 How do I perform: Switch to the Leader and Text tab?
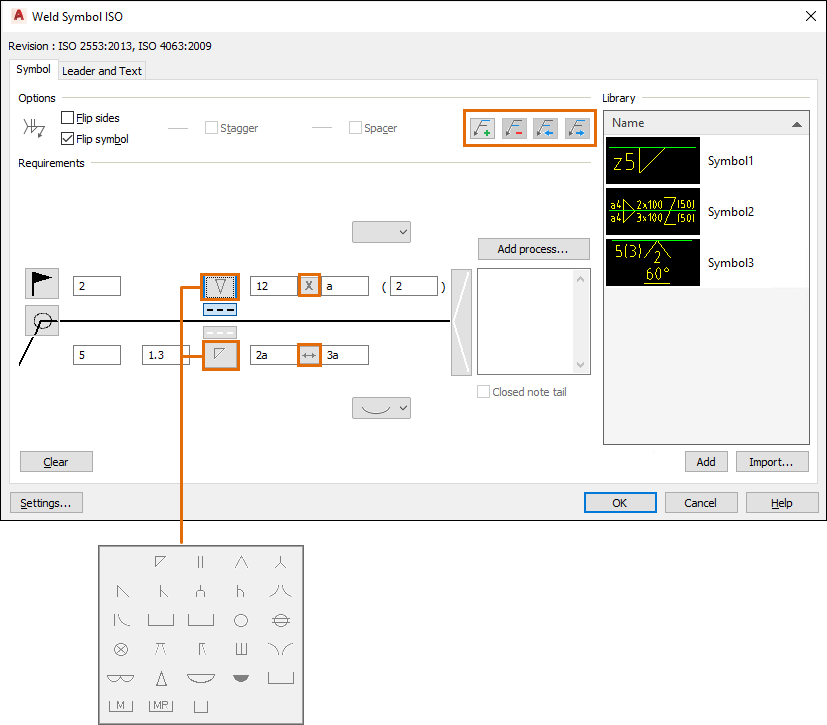(x=101, y=70)
